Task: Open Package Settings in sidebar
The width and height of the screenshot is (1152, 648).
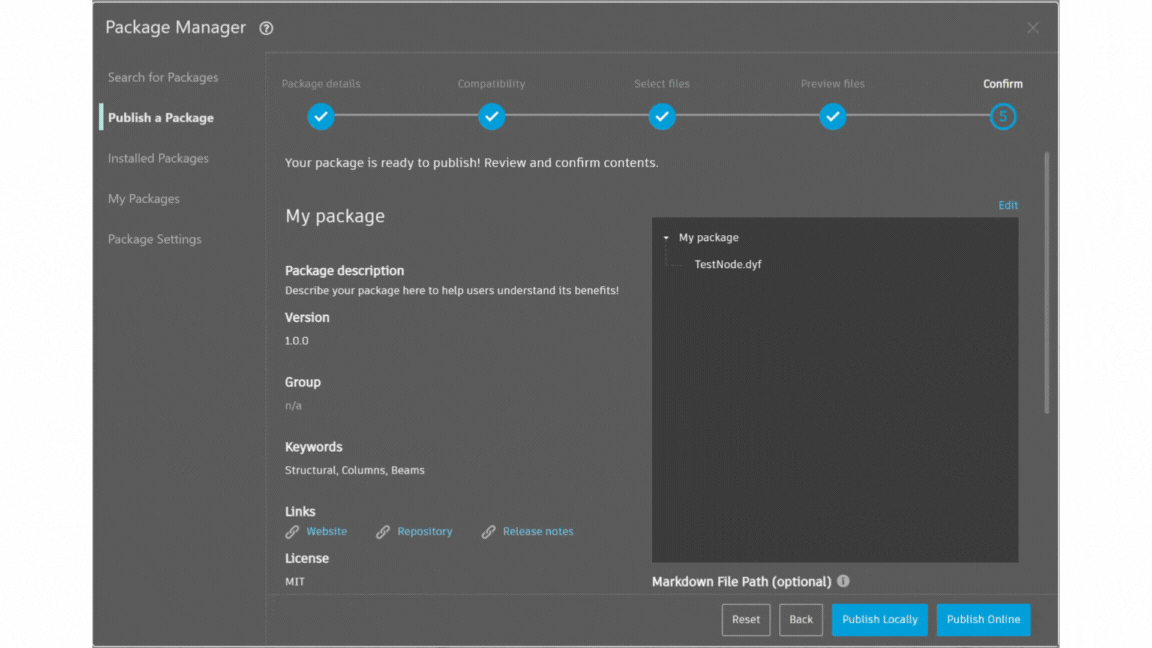Action: (x=155, y=239)
